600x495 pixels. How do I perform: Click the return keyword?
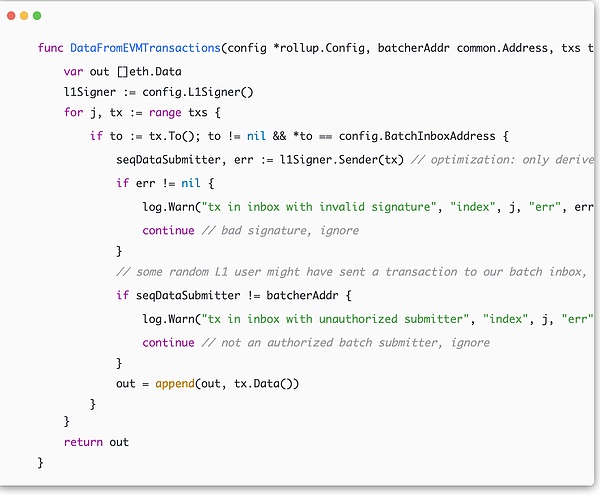[83, 441]
